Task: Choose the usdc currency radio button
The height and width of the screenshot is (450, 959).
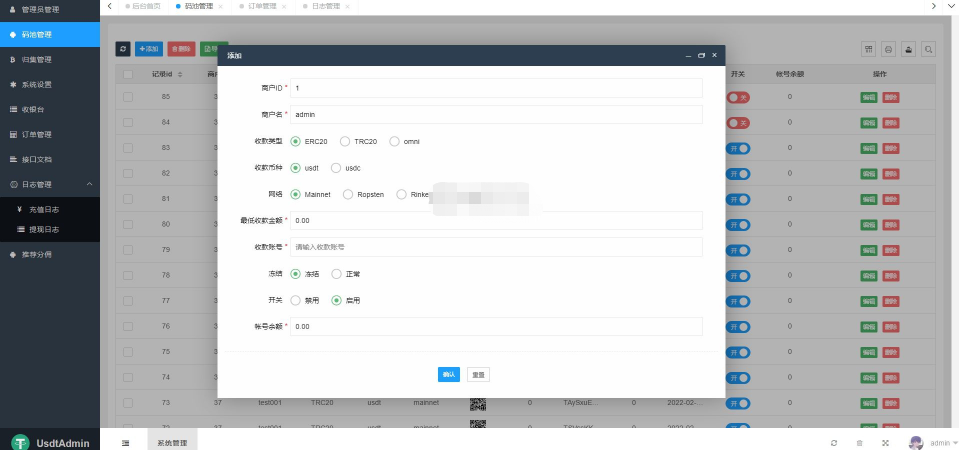Action: coord(336,168)
